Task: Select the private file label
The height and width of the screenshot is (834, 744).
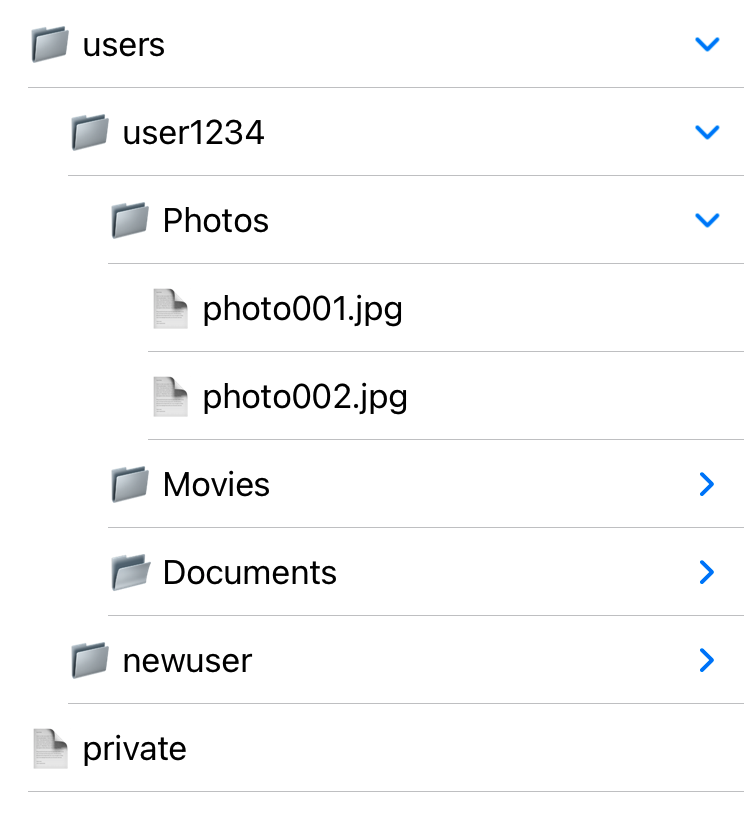Action: coord(134,749)
